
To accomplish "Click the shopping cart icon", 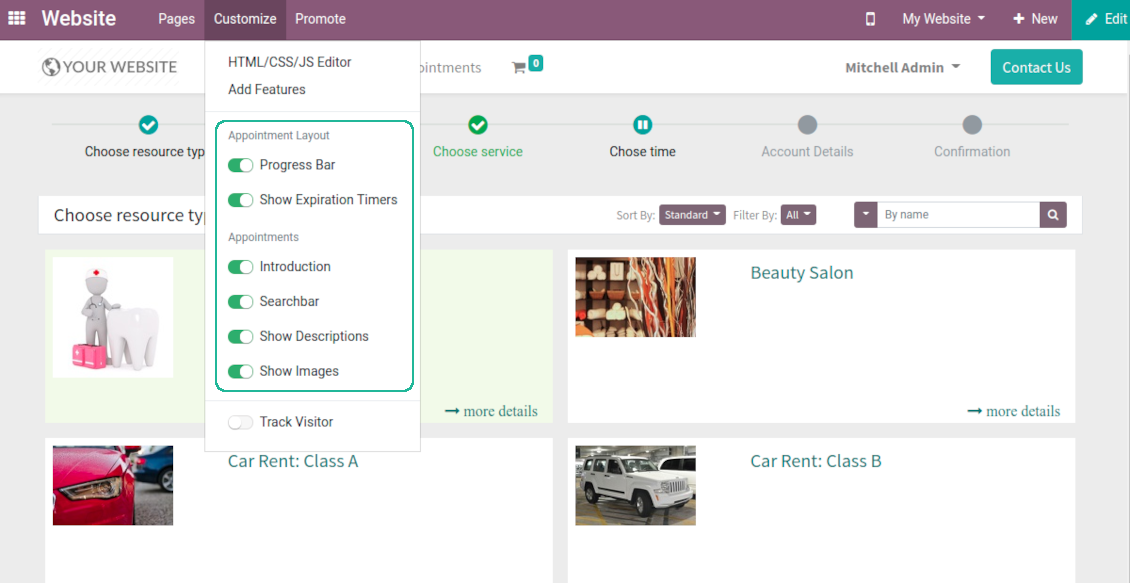I will (518, 67).
